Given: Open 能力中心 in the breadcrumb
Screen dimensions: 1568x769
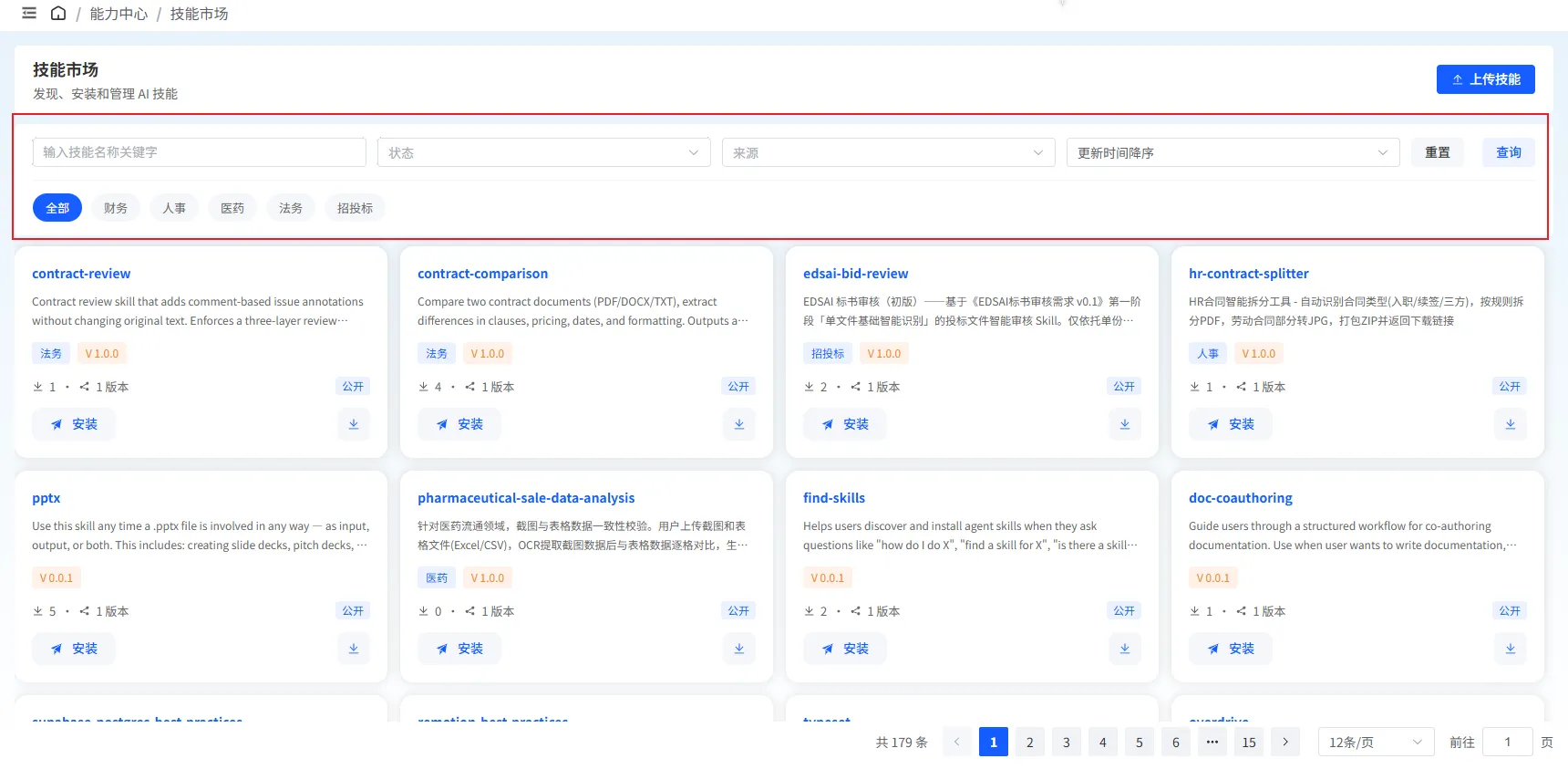Looking at the screenshot, I should click(x=119, y=14).
